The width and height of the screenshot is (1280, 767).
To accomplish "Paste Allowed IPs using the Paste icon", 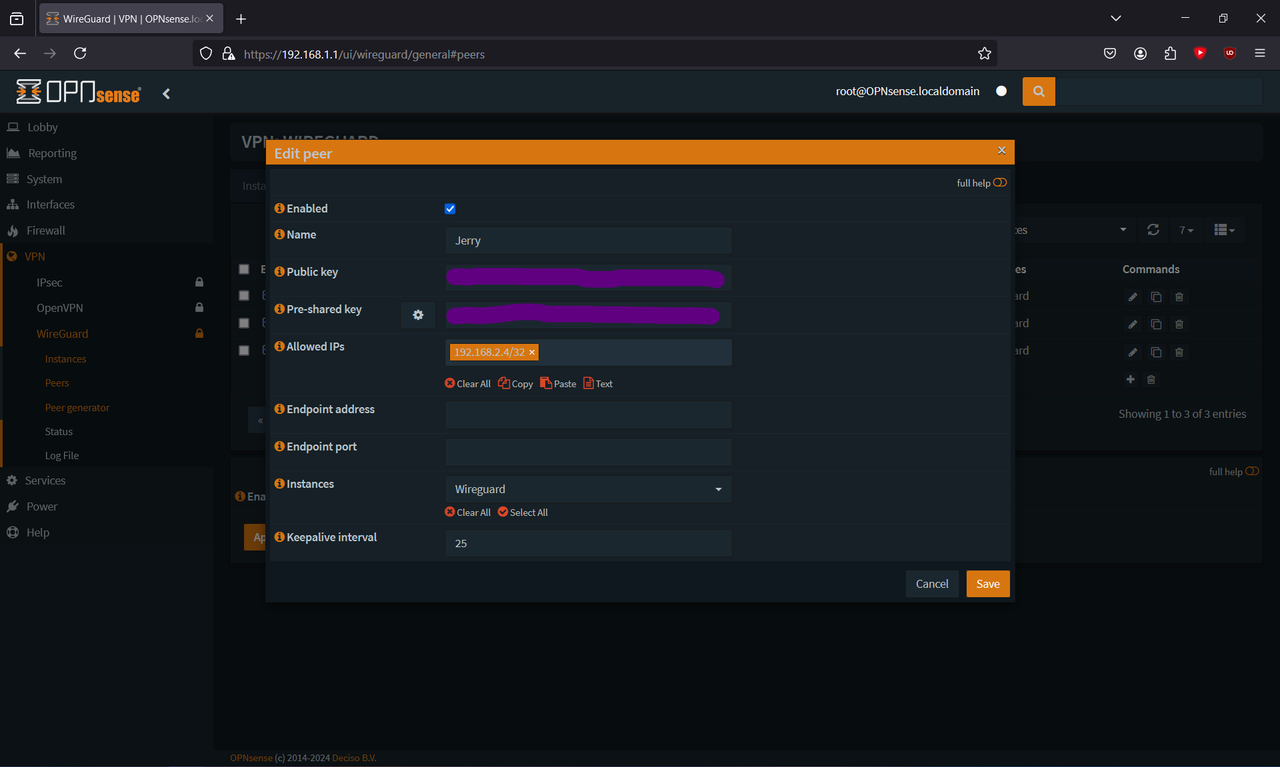I will point(558,383).
